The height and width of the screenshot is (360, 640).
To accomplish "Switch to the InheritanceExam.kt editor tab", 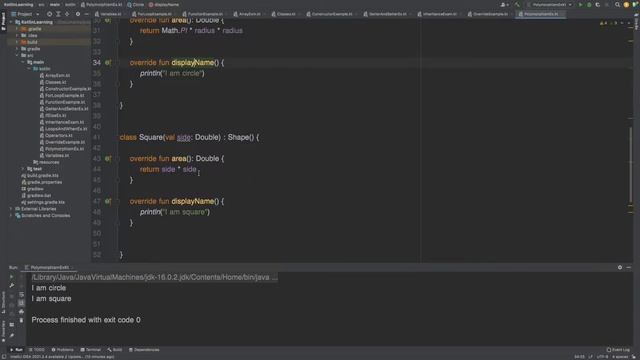I will (x=439, y=14).
